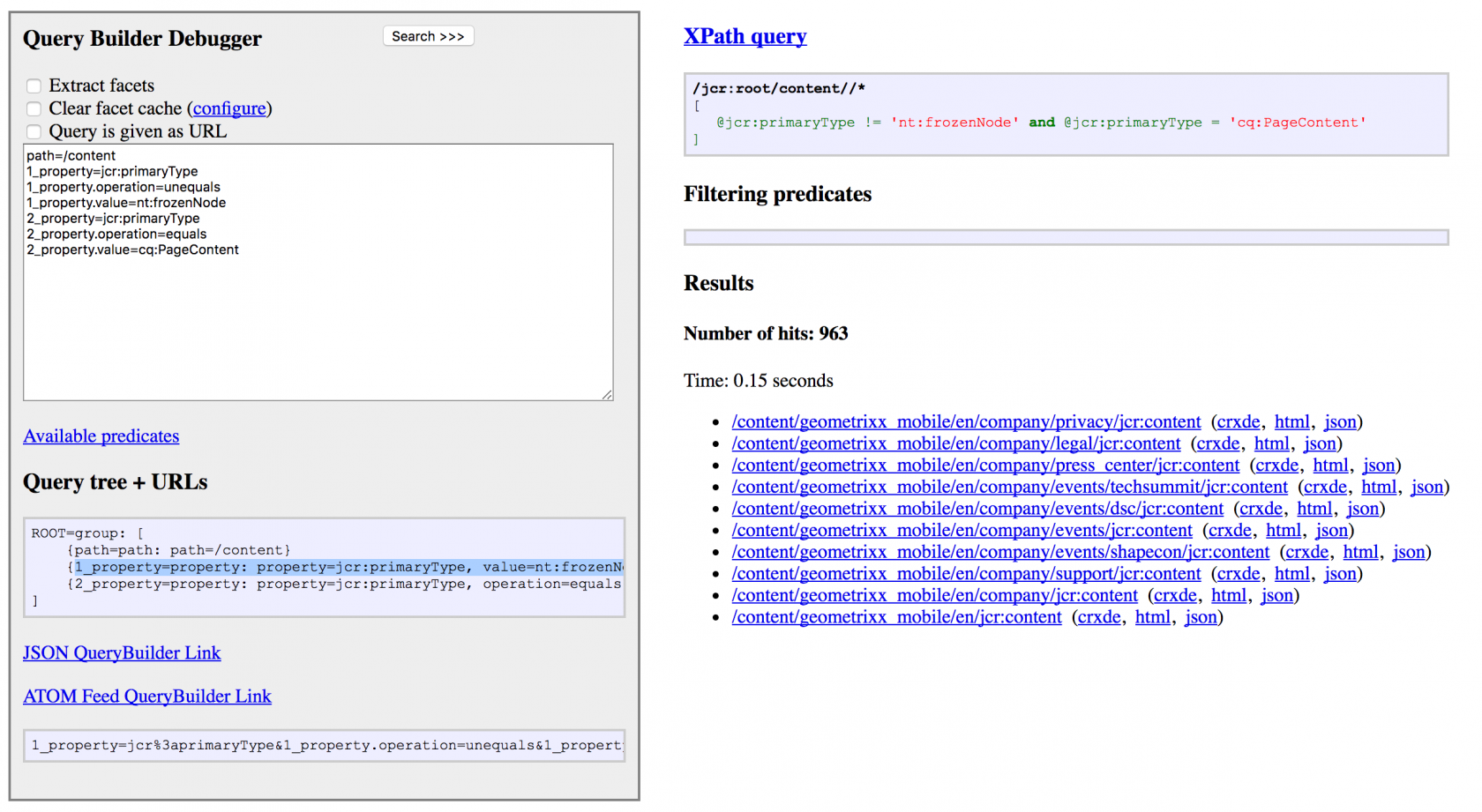Open the XPath query link
1482x812 pixels.
tap(745, 35)
